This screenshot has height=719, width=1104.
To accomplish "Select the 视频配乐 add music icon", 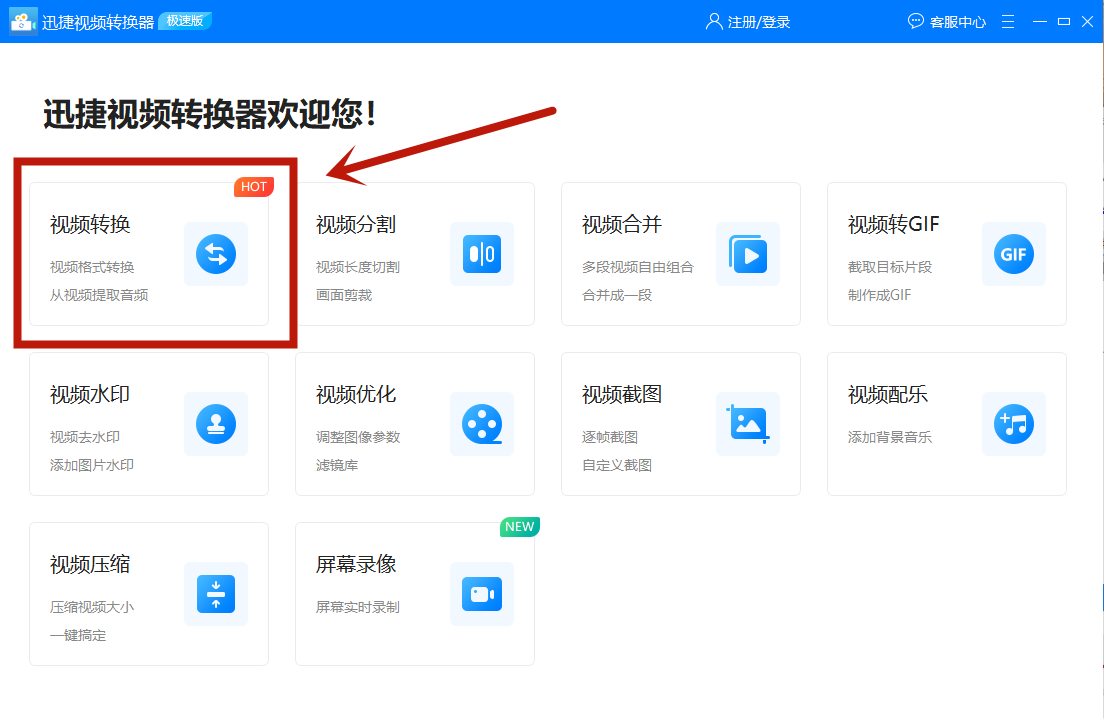I will coord(1013,424).
